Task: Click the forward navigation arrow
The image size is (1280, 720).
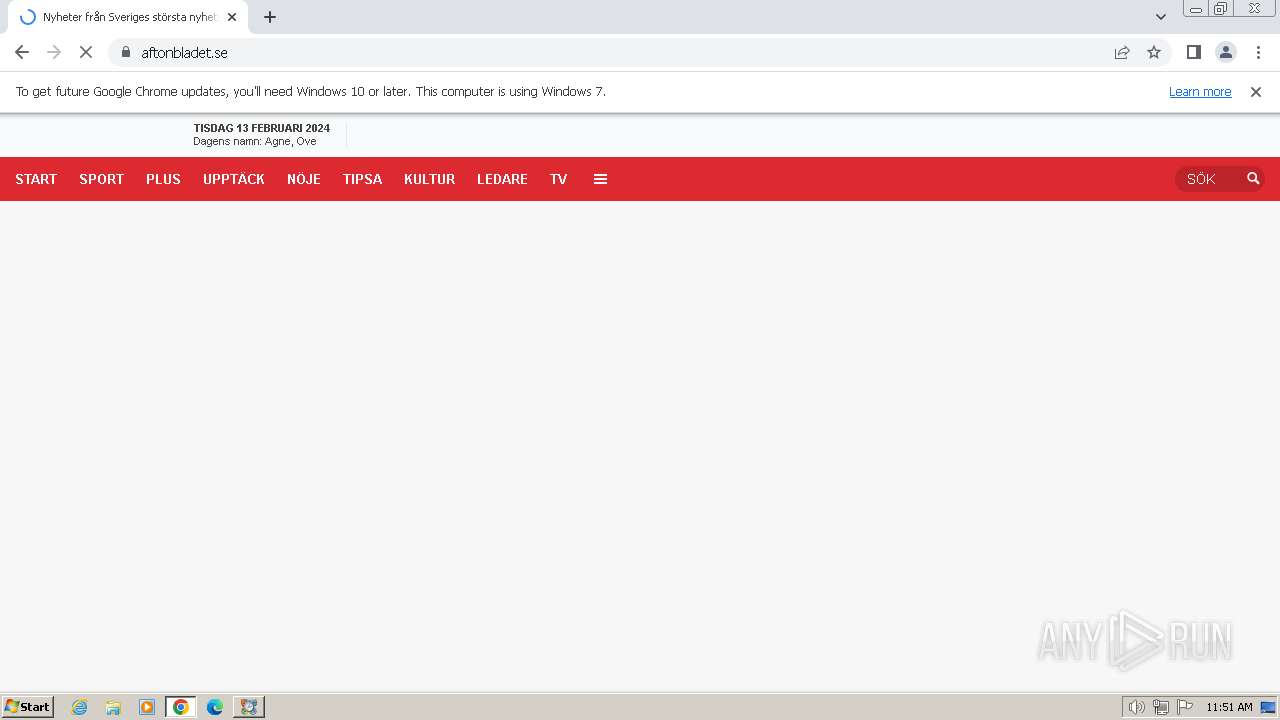Action: tap(54, 52)
